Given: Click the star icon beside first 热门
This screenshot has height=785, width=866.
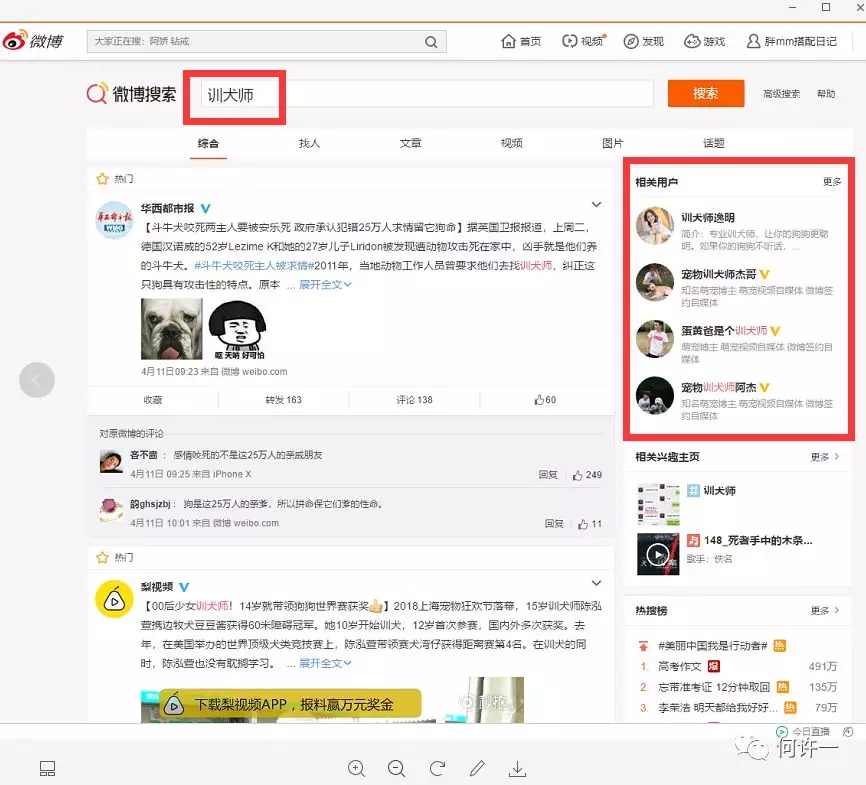Looking at the screenshot, I should pos(102,179).
